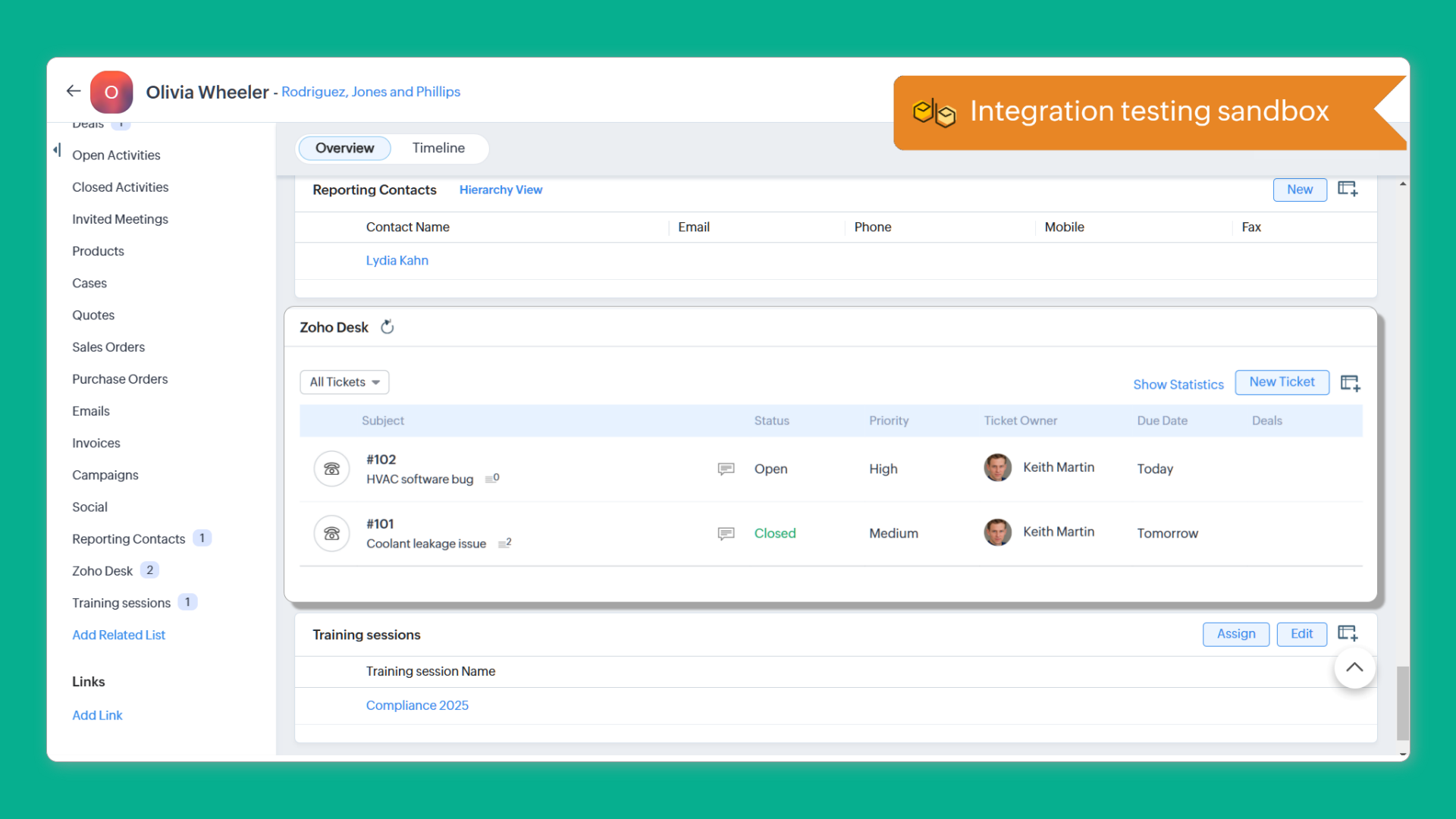Click phone channel icon for ticket #101
This screenshot has height=819, width=1456.
(x=331, y=533)
